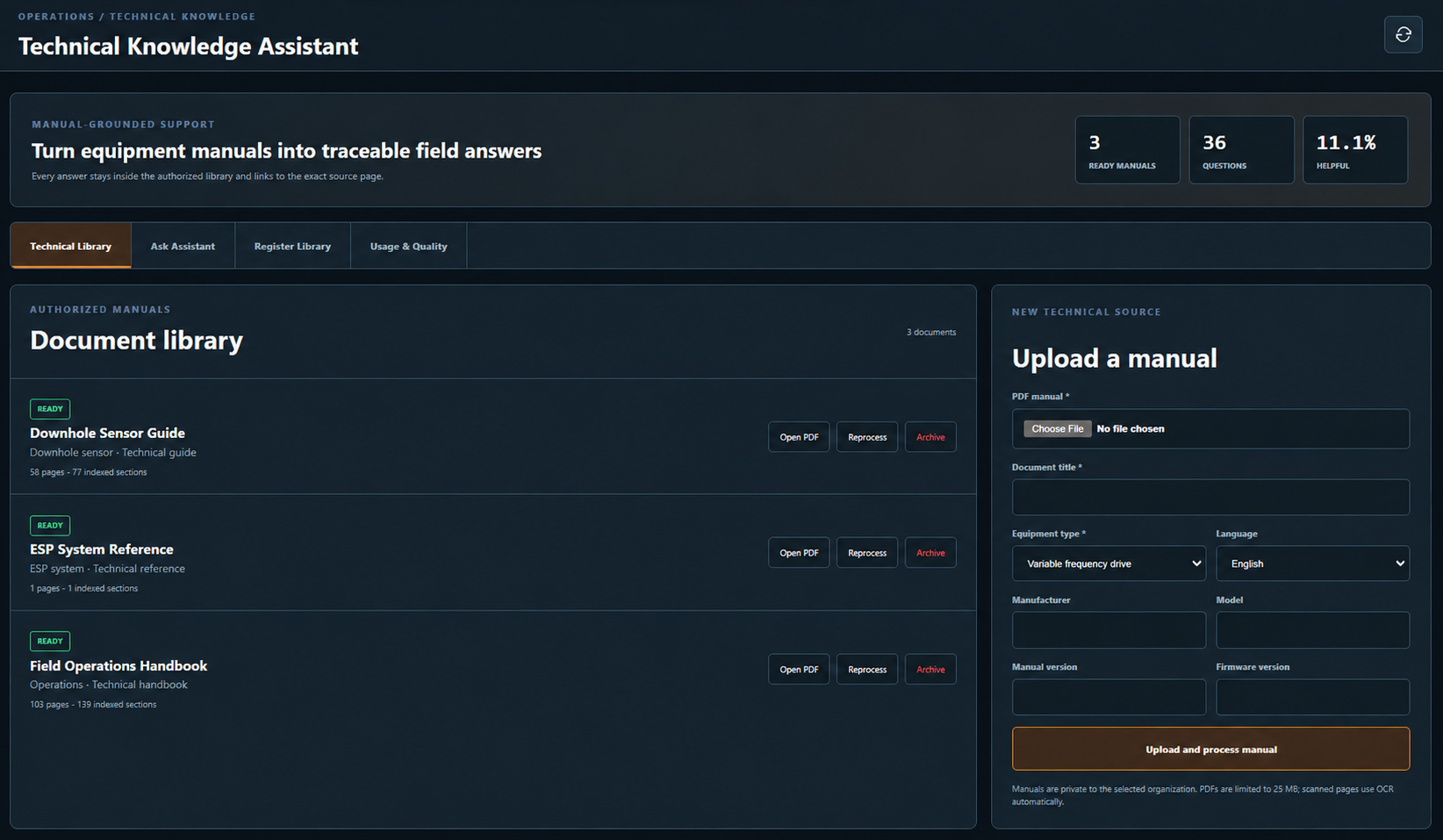Viewport: 1443px width, 840px height.
Task: Click the Model input field
Action: pos(1312,630)
